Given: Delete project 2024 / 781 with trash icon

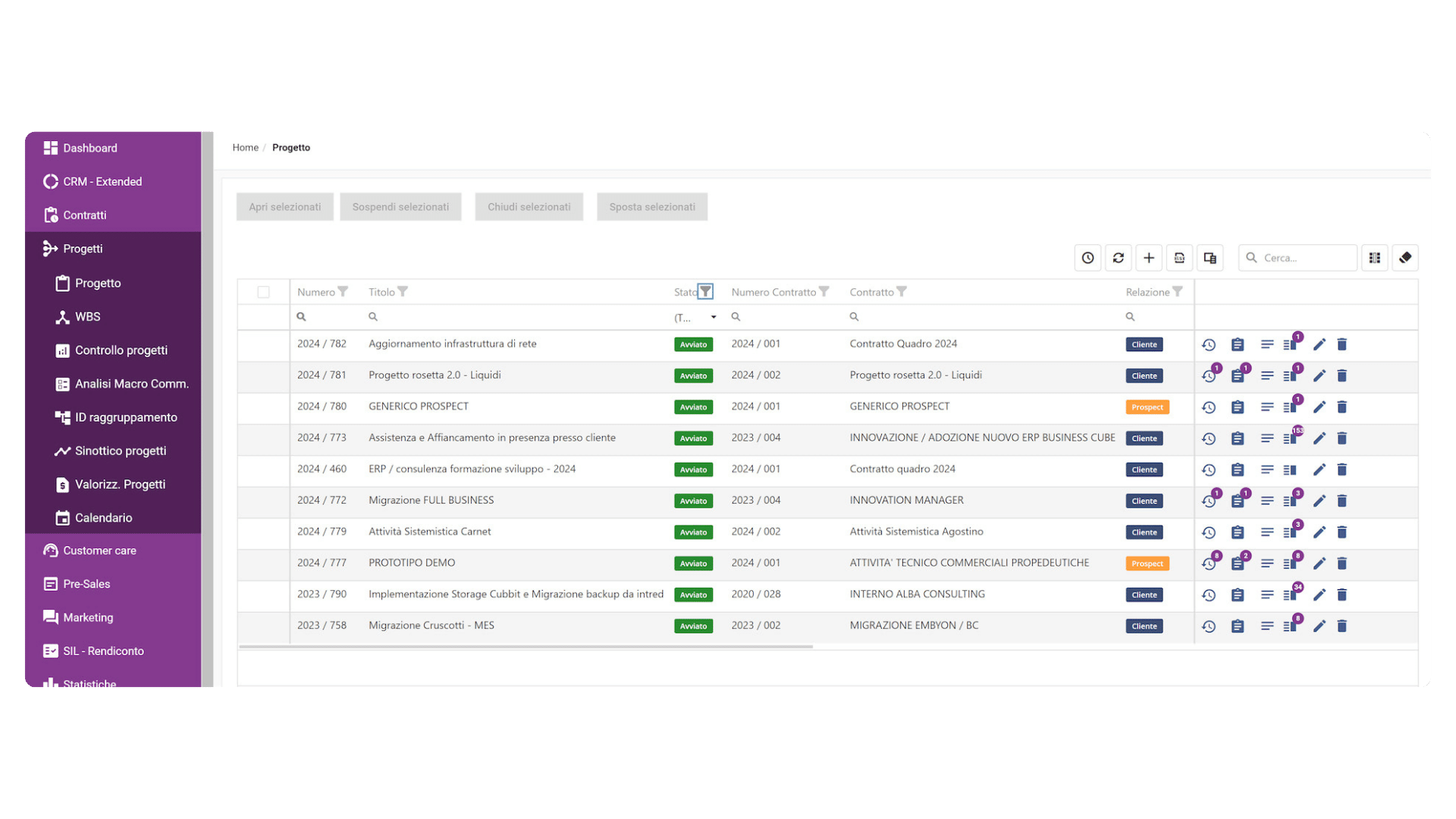Looking at the screenshot, I should [1342, 376].
